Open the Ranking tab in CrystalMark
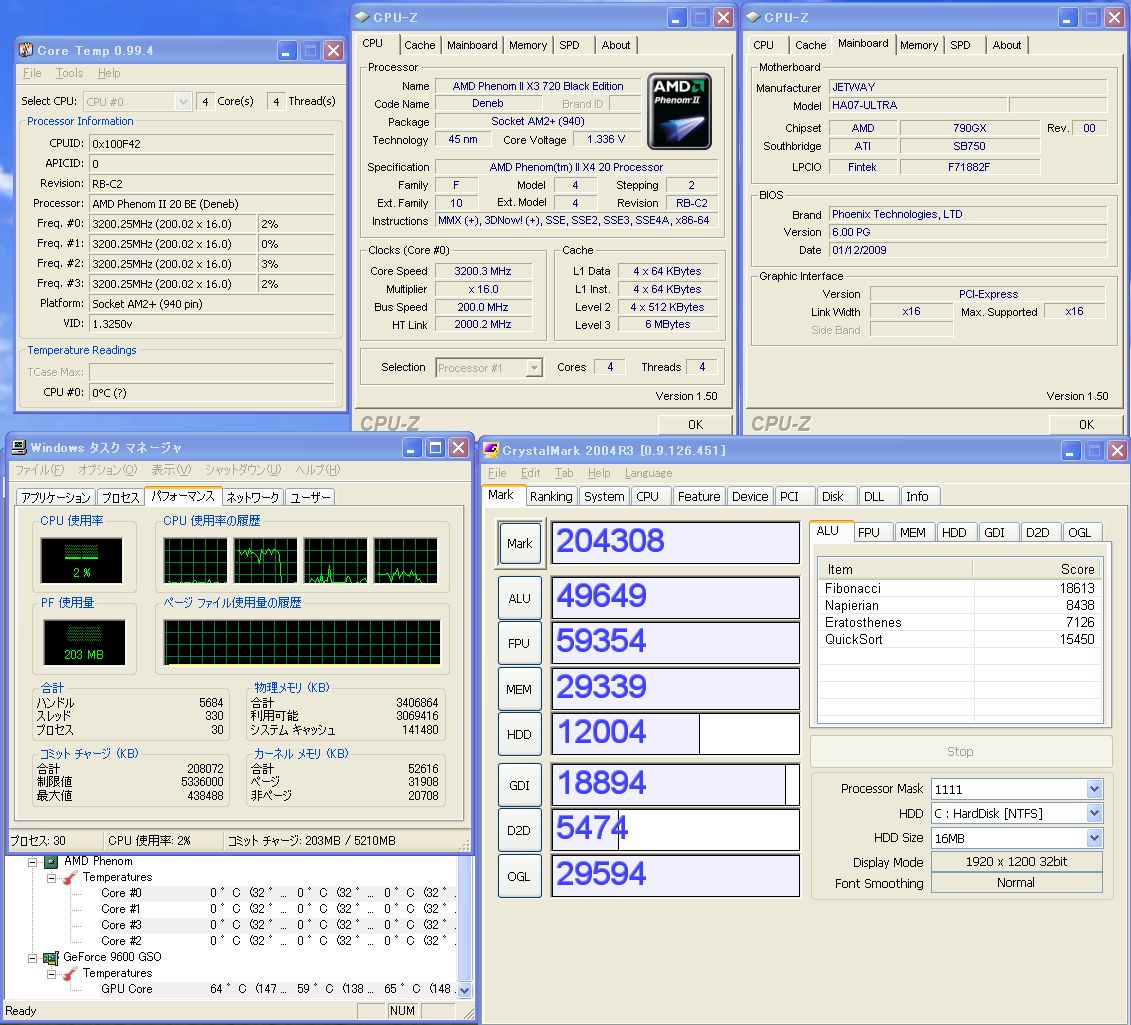This screenshot has width=1131, height=1025. pos(551,496)
